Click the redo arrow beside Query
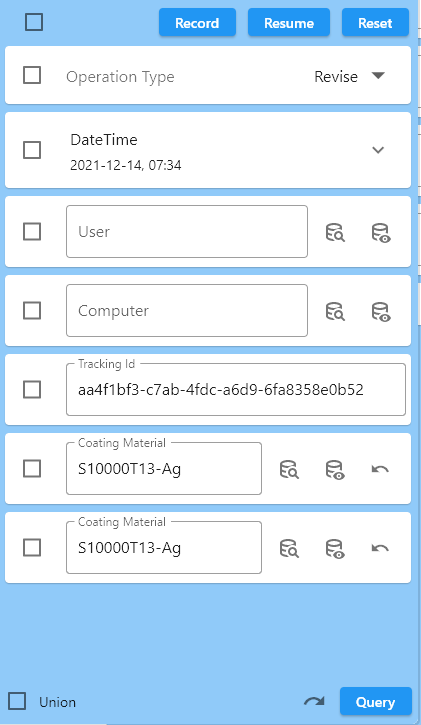 click(314, 701)
